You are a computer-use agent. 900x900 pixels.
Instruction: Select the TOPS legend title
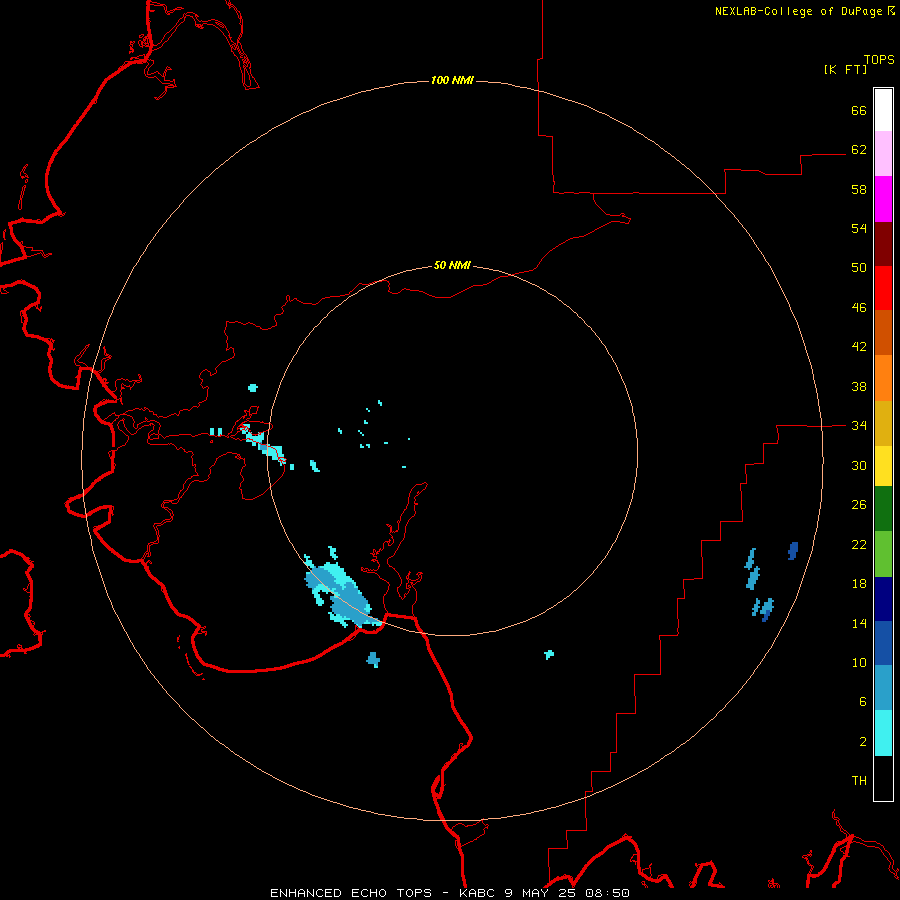click(x=879, y=59)
